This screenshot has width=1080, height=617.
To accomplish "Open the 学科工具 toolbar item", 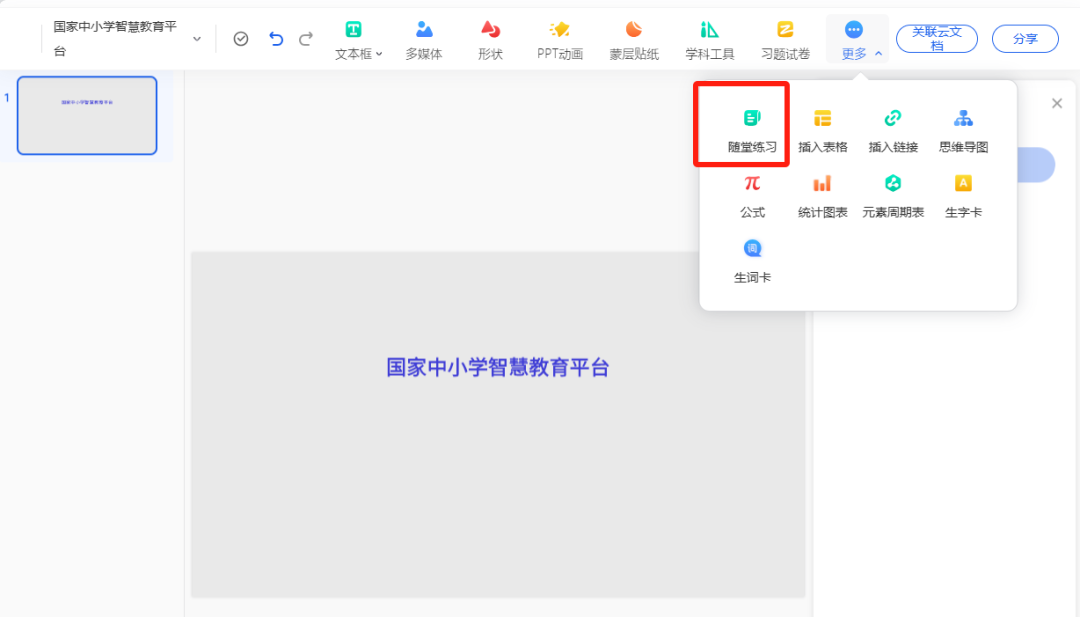I will click(x=709, y=40).
